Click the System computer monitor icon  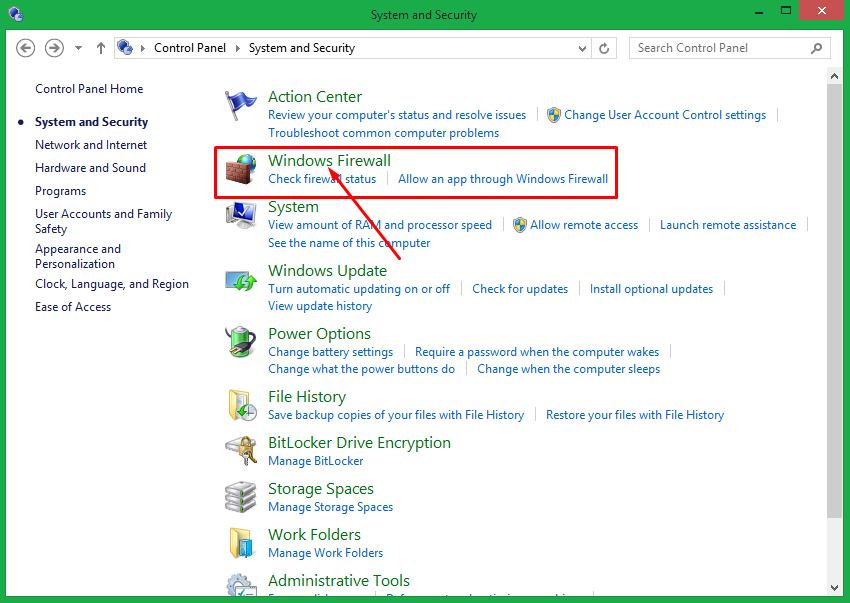tap(241, 215)
